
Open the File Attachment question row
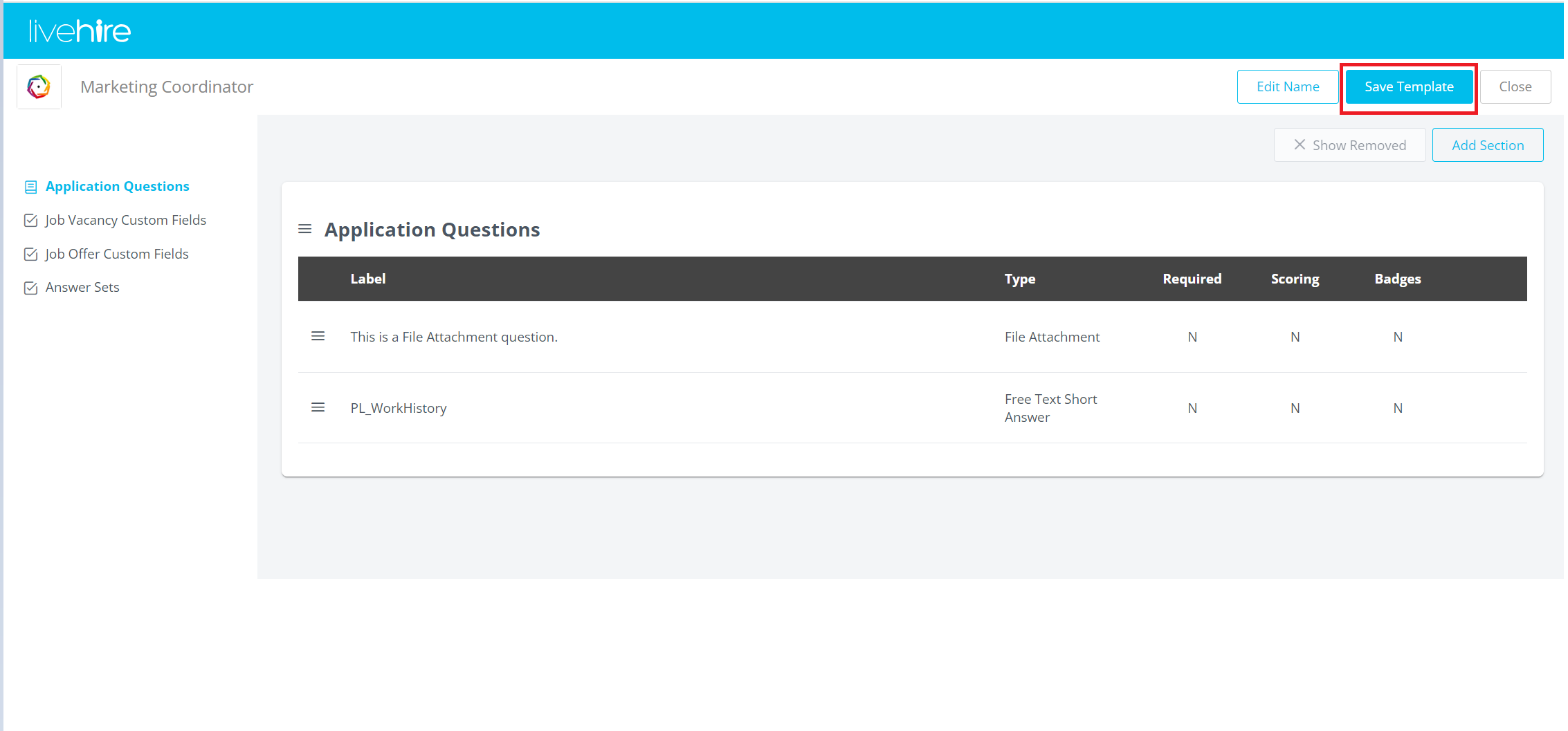click(x=453, y=337)
